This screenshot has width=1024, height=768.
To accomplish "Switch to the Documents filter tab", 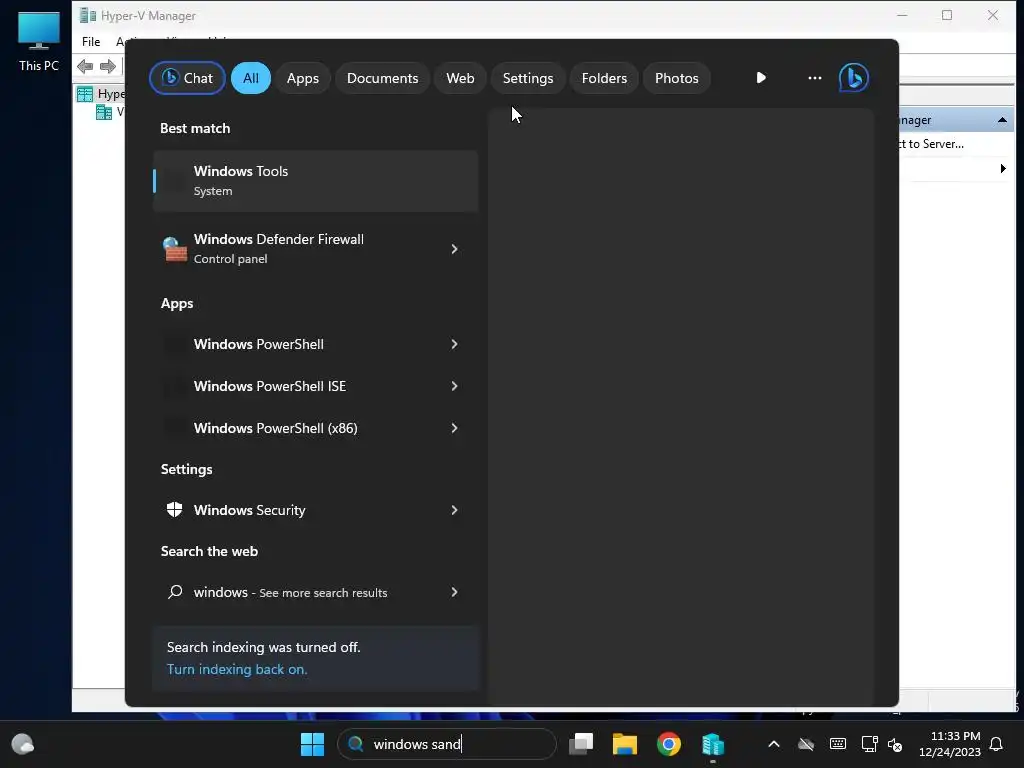I will coord(382,78).
